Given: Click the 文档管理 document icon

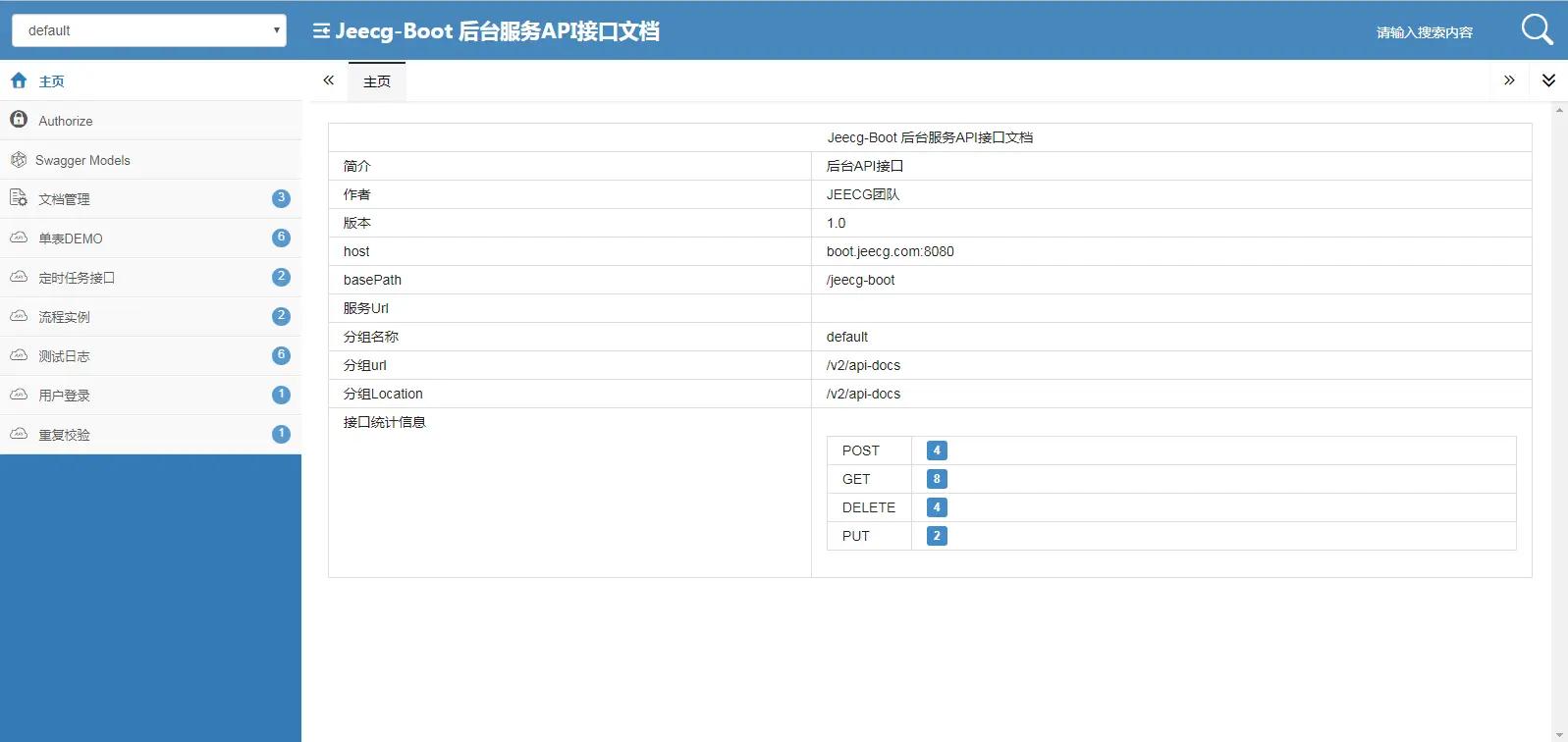Looking at the screenshot, I should coord(19,198).
